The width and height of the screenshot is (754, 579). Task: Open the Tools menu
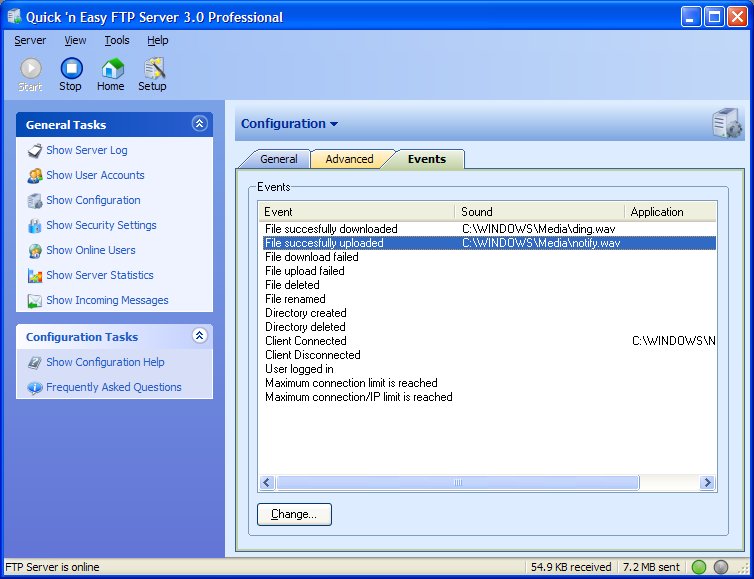tap(117, 40)
